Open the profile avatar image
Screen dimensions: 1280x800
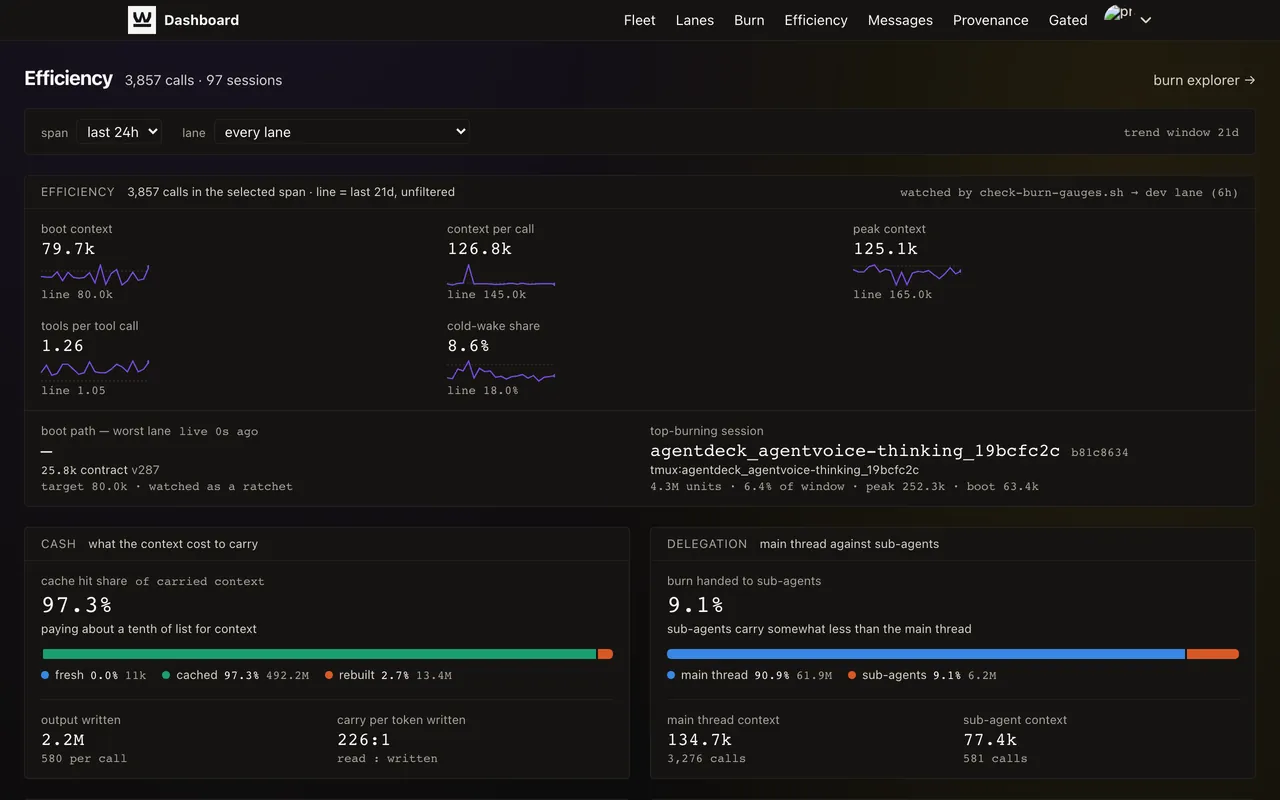point(1118,14)
